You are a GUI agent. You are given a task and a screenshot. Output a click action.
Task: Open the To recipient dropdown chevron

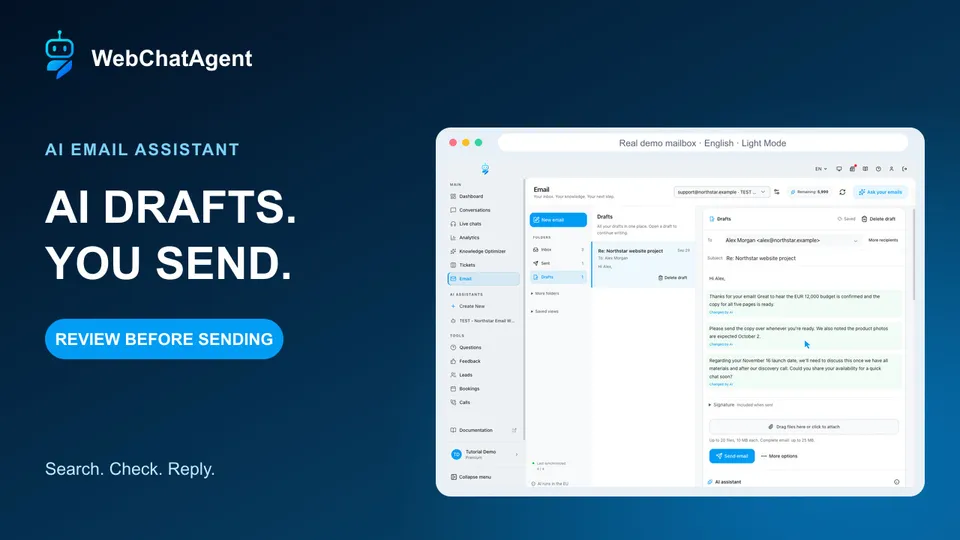pyautogui.click(x=855, y=241)
